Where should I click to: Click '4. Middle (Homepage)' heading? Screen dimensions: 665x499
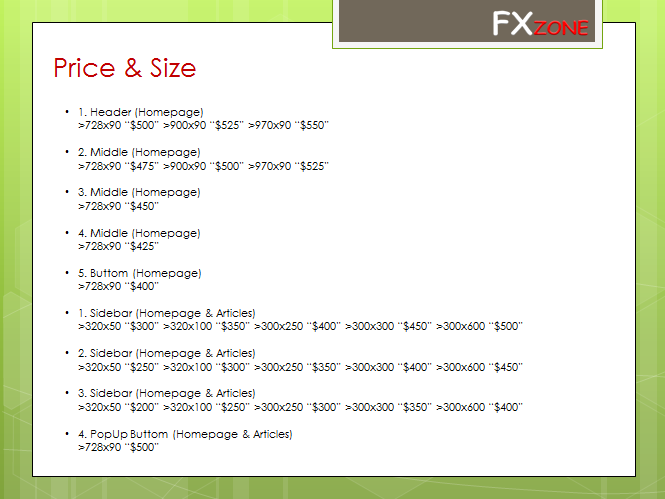pyautogui.click(x=139, y=233)
